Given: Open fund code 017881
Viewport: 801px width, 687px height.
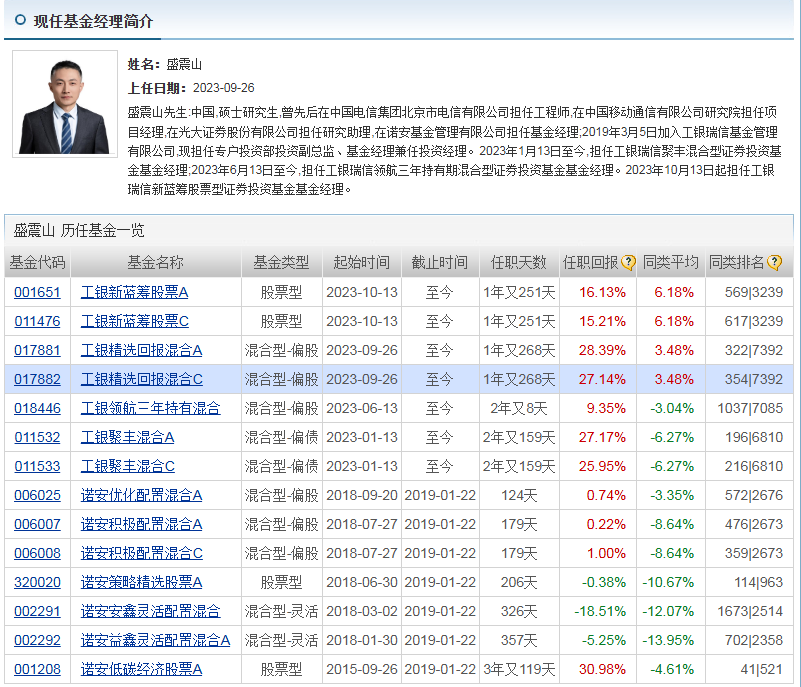Looking at the screenshot, I should (37, 350).
